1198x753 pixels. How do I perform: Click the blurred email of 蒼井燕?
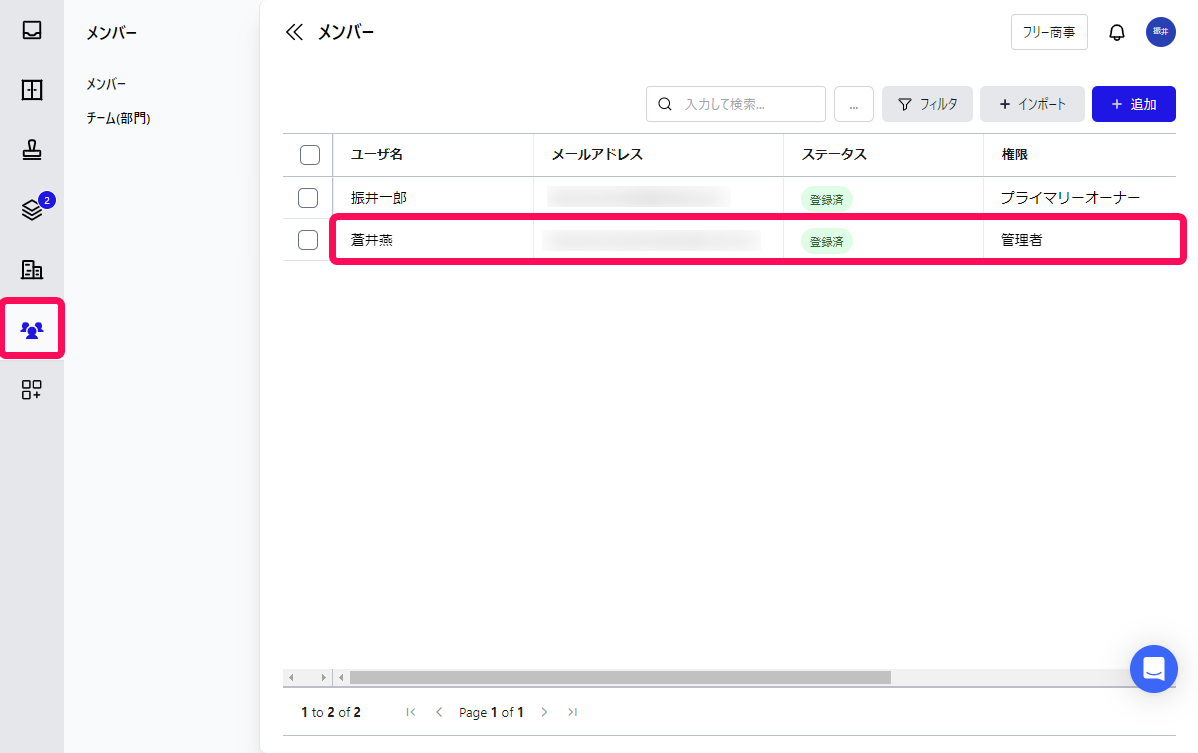(652, 240)
